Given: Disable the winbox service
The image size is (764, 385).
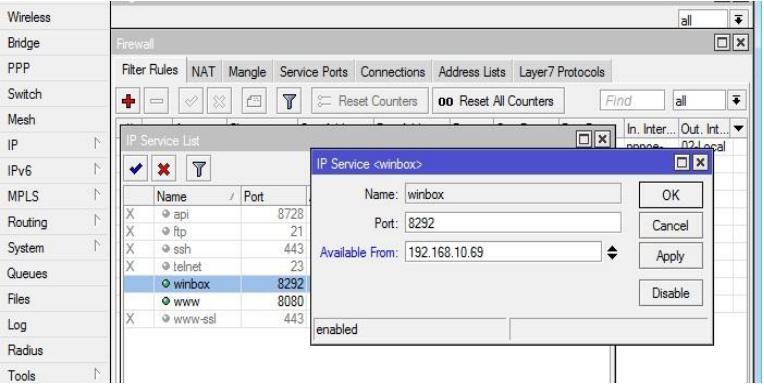Looking at the screenshot, I should pyautogui.click(x=671, y=293).
